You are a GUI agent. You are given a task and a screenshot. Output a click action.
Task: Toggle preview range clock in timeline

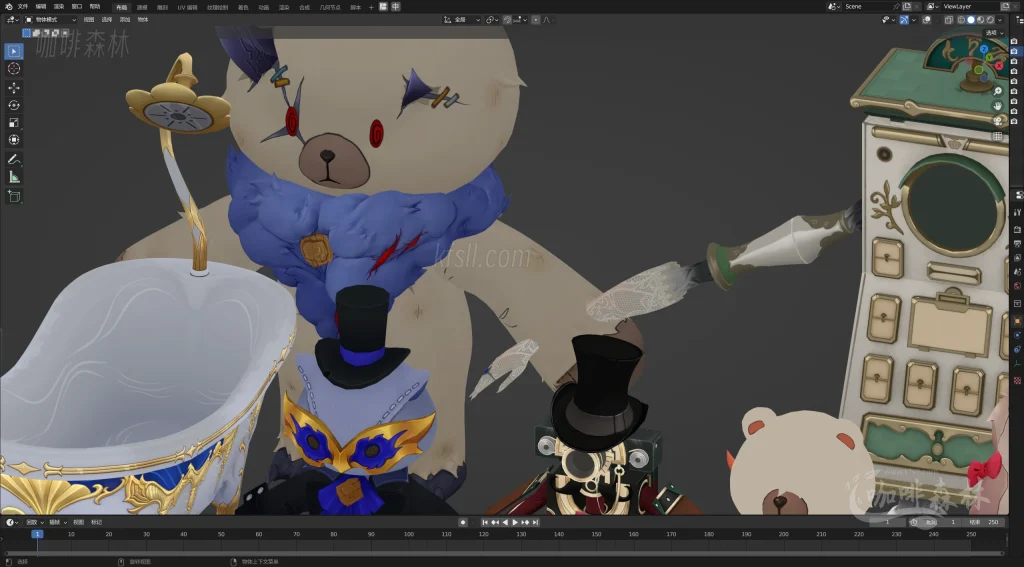(914, 523)
